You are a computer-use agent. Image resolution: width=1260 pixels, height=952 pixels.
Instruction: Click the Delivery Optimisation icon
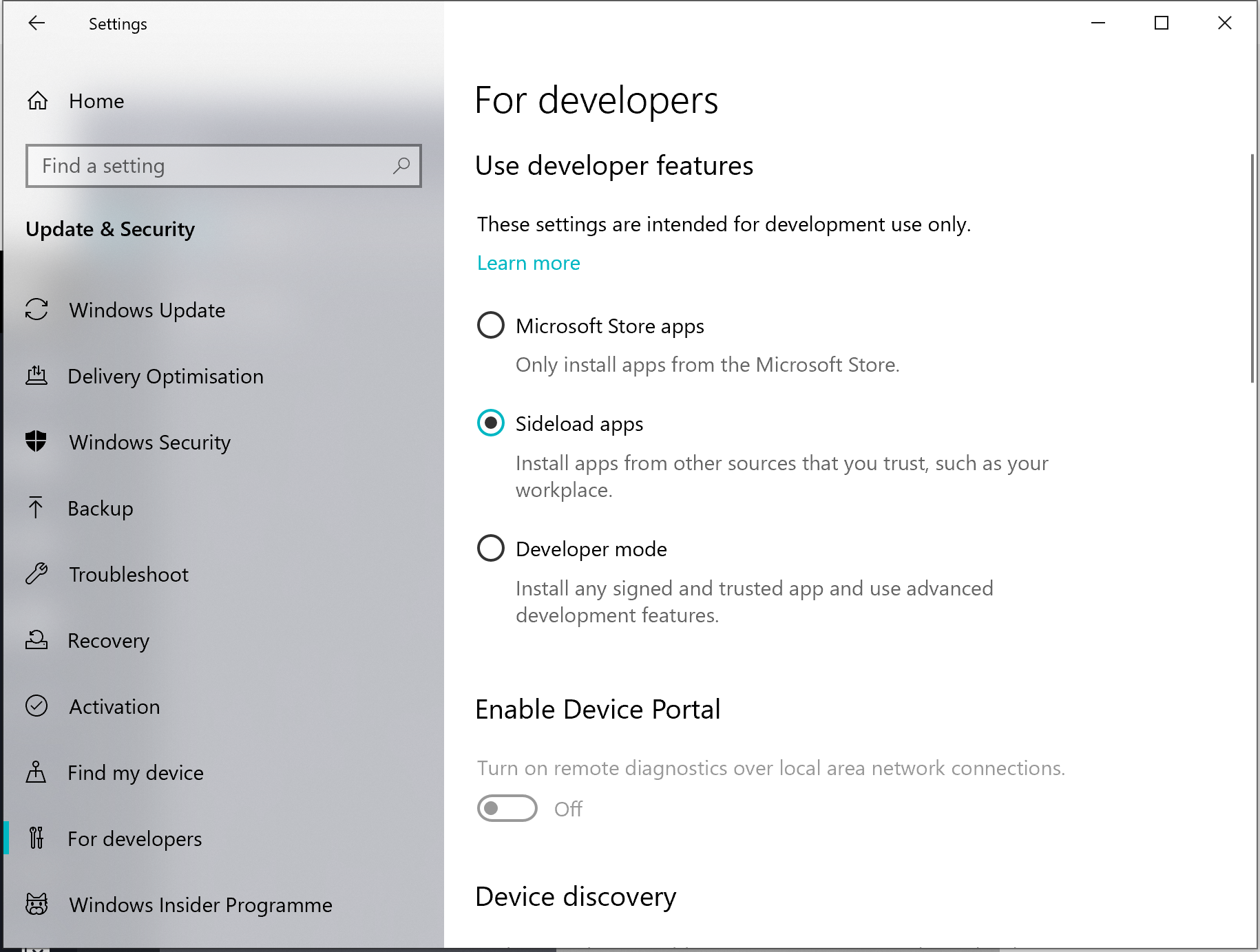point(36,376)
